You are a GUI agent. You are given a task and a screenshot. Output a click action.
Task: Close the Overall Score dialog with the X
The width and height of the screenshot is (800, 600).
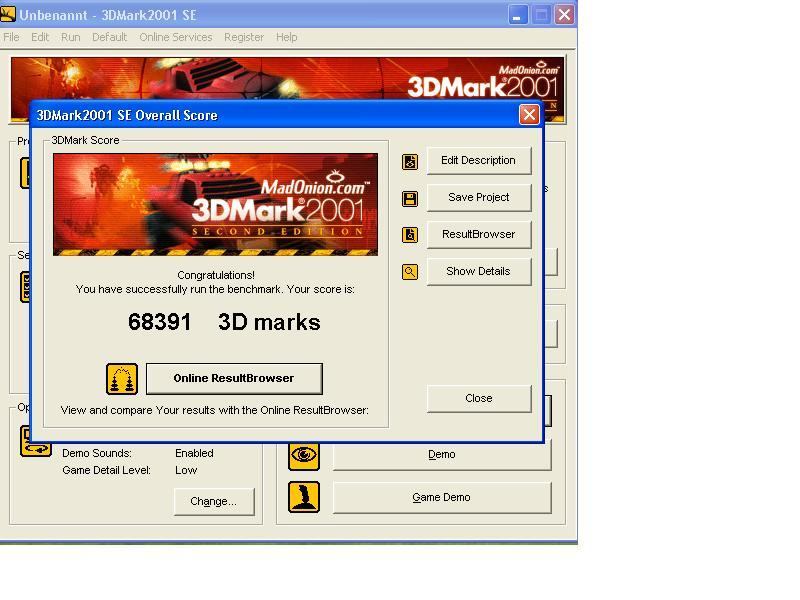coord(529,114)
